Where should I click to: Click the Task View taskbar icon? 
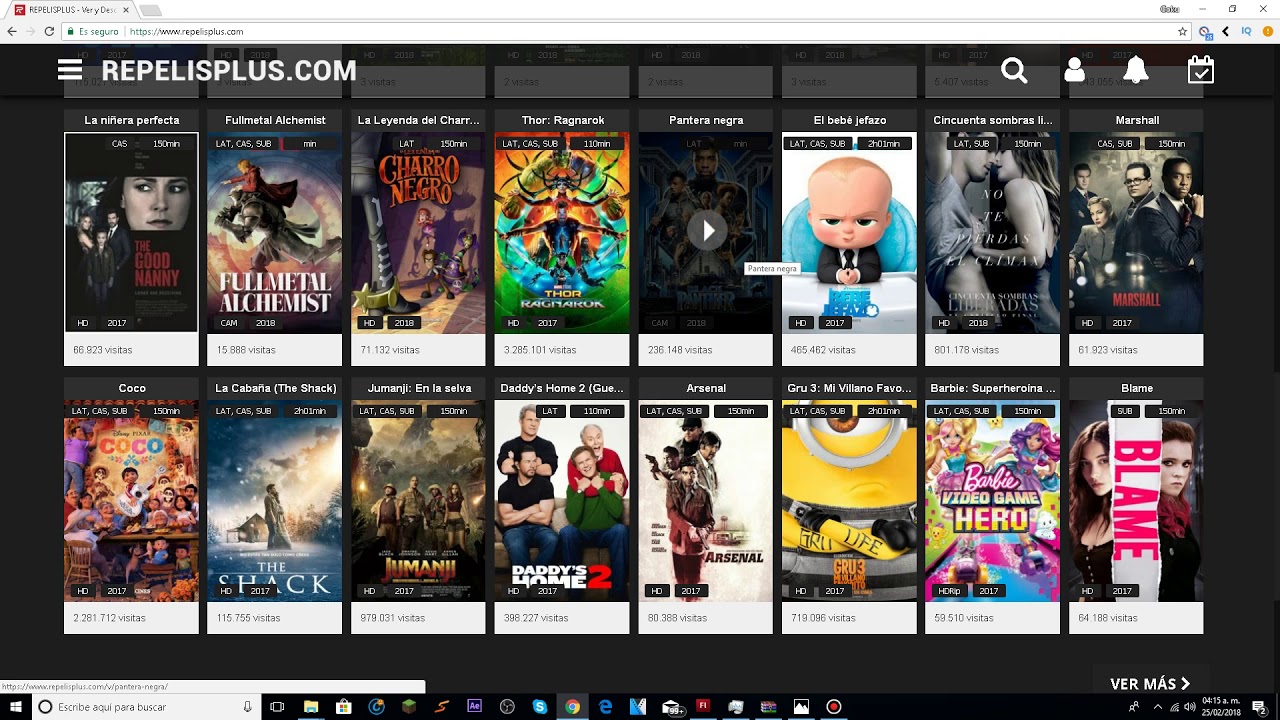[x=277, y=707]
